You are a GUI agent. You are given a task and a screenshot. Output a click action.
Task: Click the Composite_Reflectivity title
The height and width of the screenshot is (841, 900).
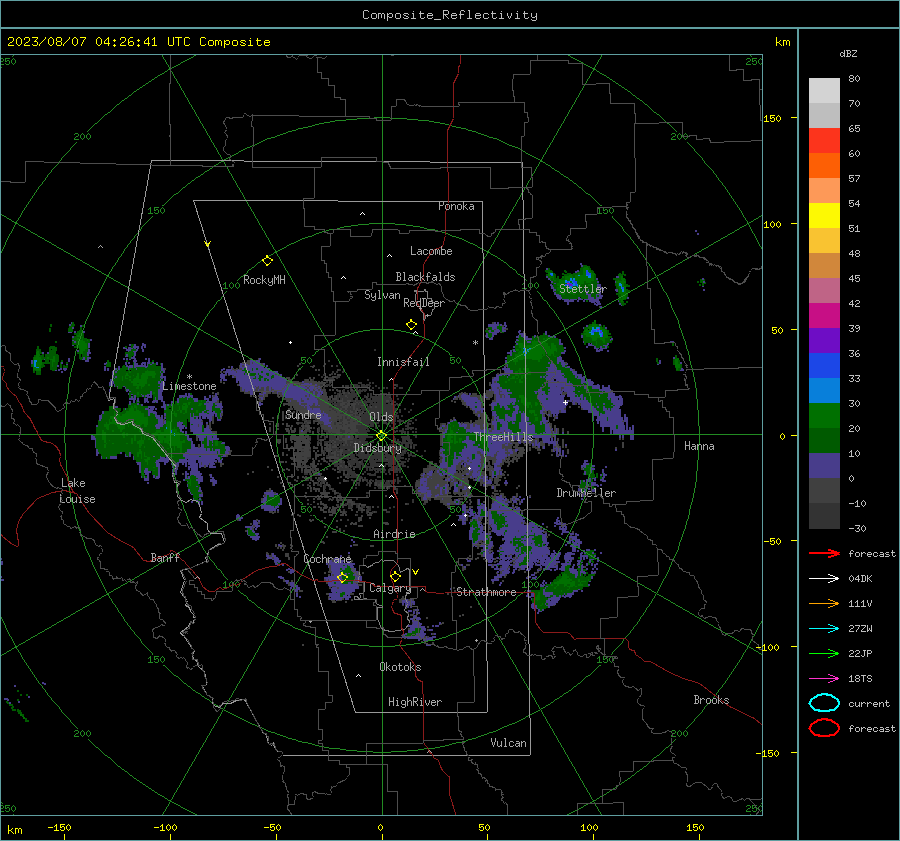(x=450, y=15)
